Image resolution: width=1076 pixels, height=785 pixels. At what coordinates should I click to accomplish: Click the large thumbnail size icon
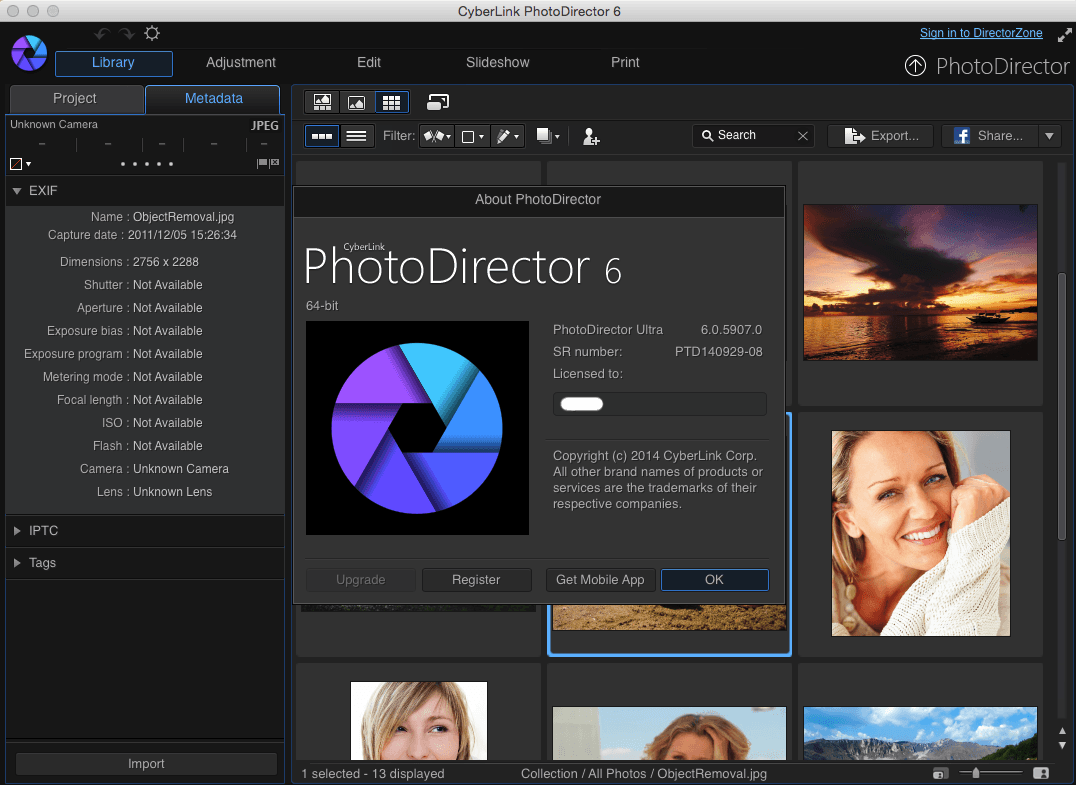tap(1041, 774)
